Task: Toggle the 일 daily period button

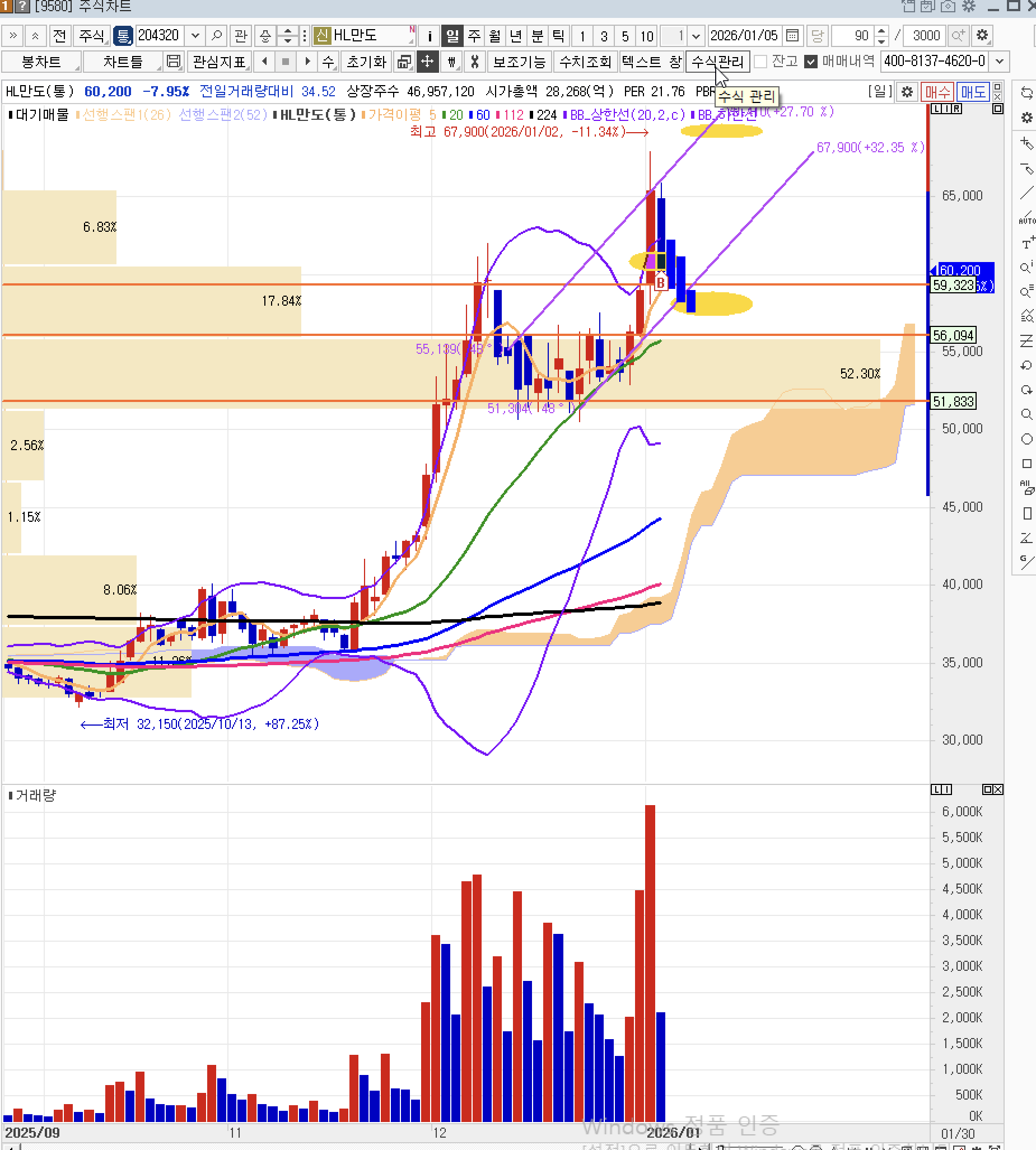Action: (452, 36)
